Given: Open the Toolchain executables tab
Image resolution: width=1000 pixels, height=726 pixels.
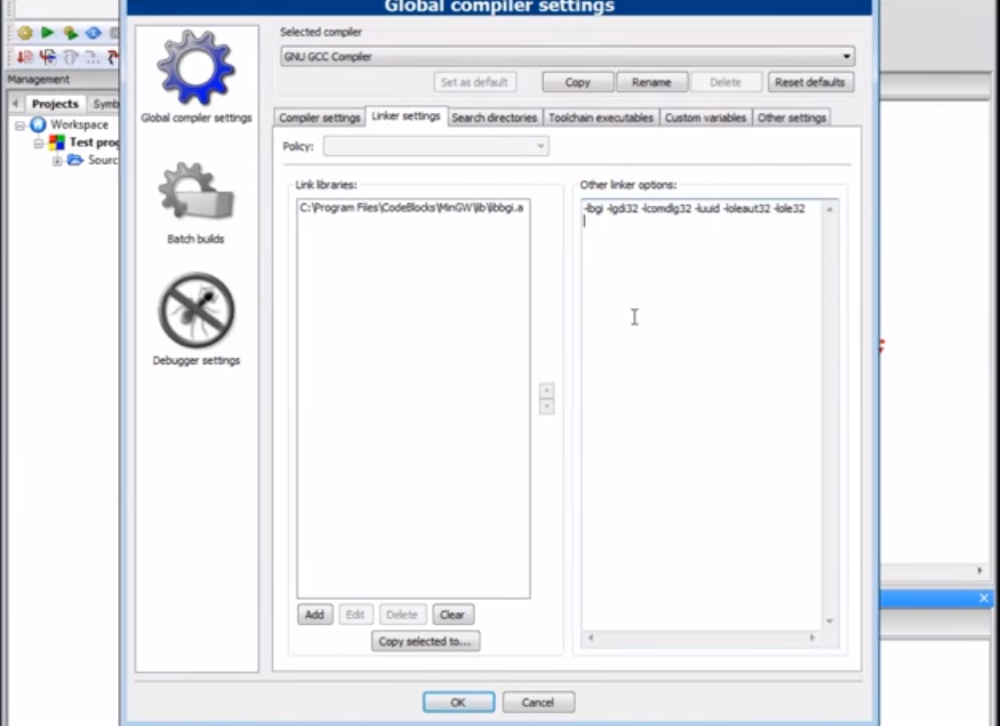Looking at the screenshot, I should pos(600,118).
